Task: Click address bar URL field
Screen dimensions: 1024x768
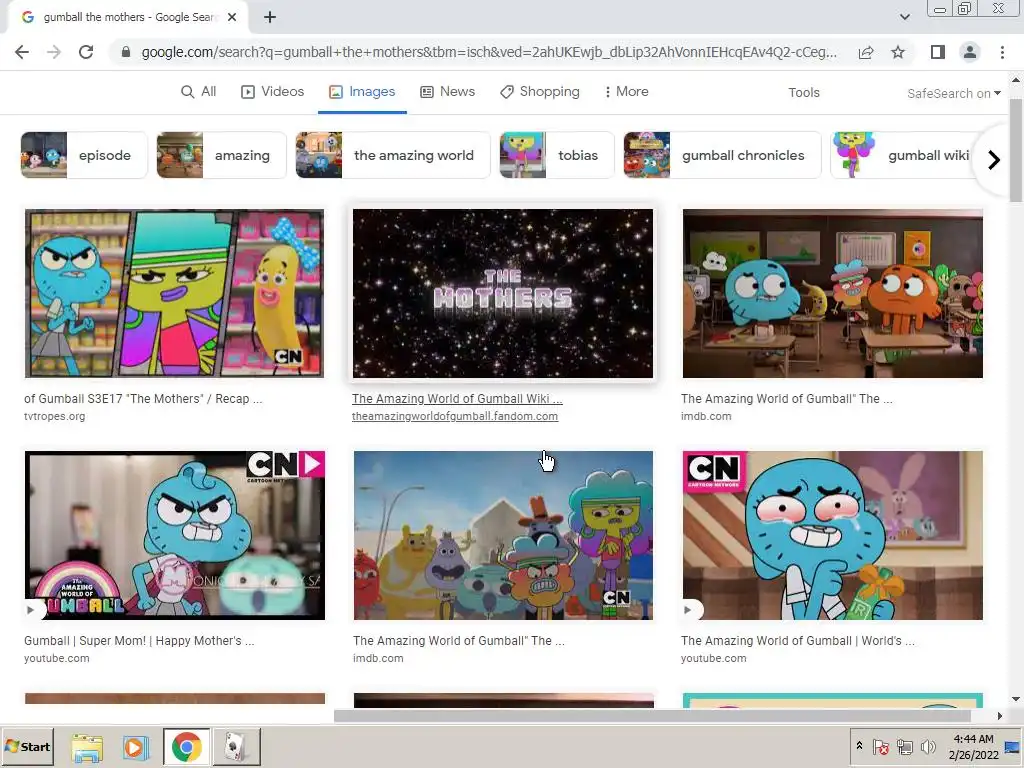Action: pyautogui.click(x=488, y=52)
